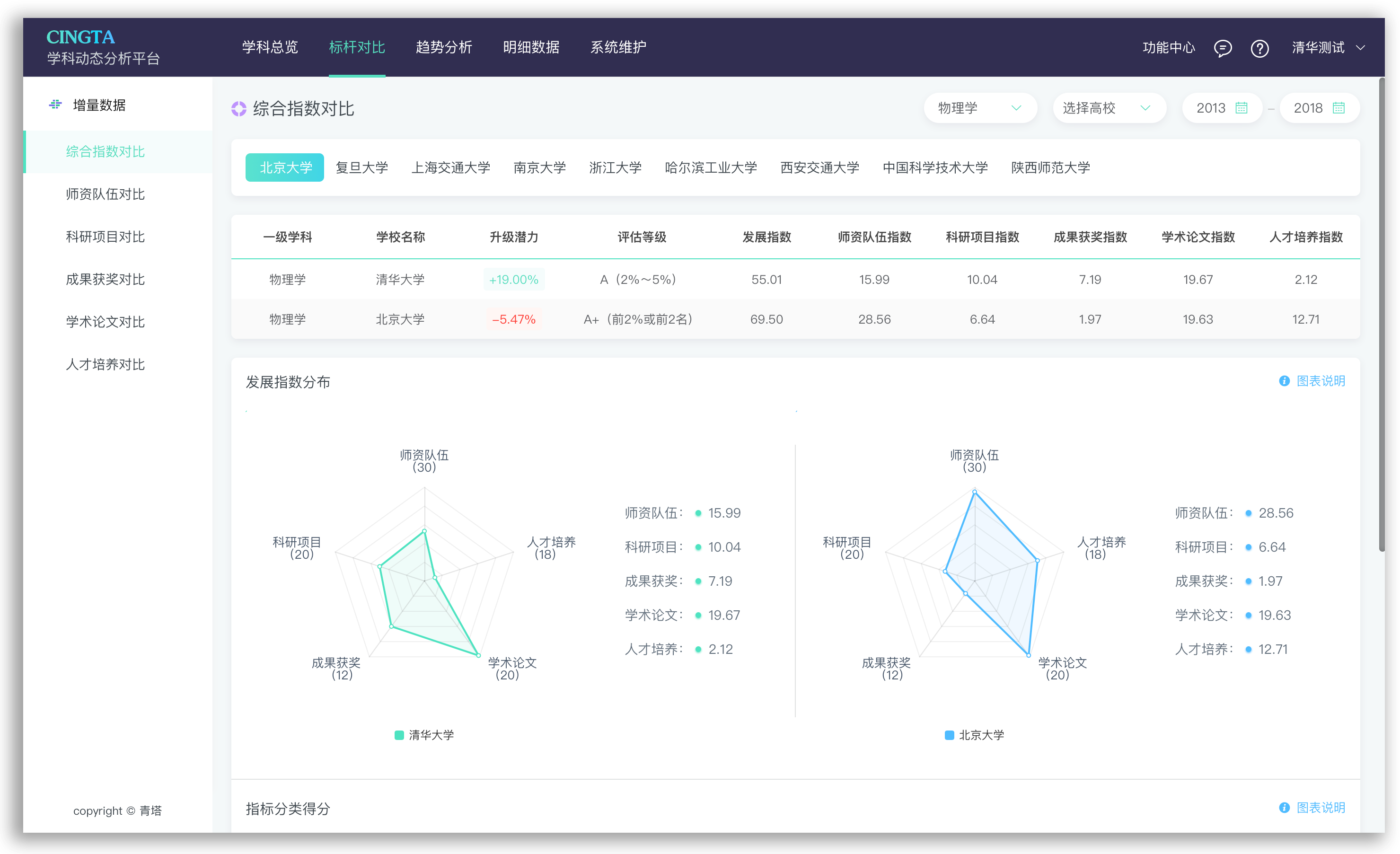This screenshot has height=854, width=1400.
Task: Click 清华大学 in the table row
Action: [400, 280]
